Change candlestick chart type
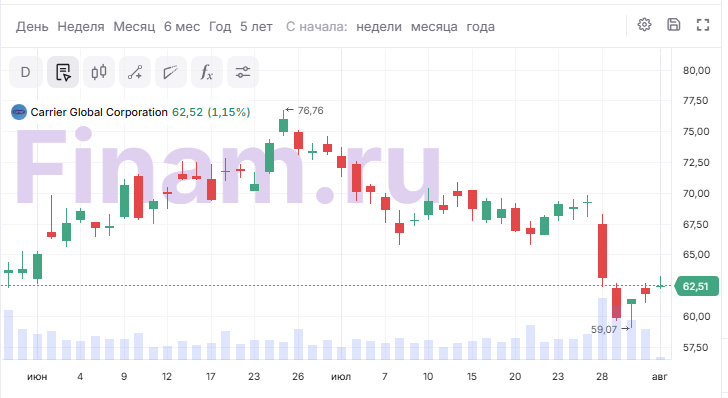Screen dimensions: 728x398 99,72
